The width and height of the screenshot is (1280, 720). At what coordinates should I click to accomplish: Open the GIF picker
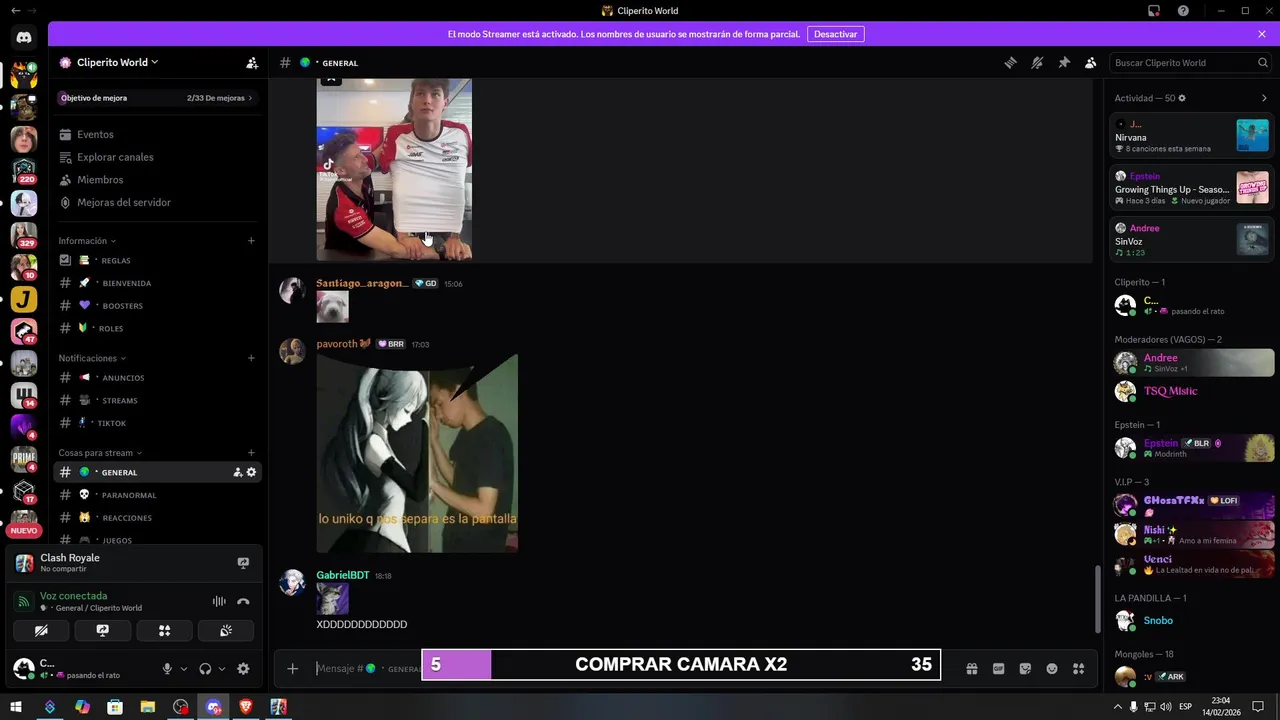998,668
